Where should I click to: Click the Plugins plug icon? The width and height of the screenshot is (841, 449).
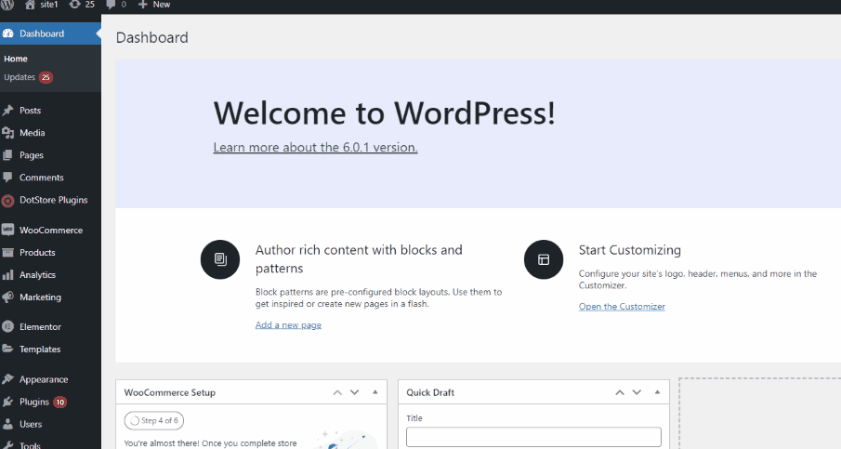click(8, 402)
